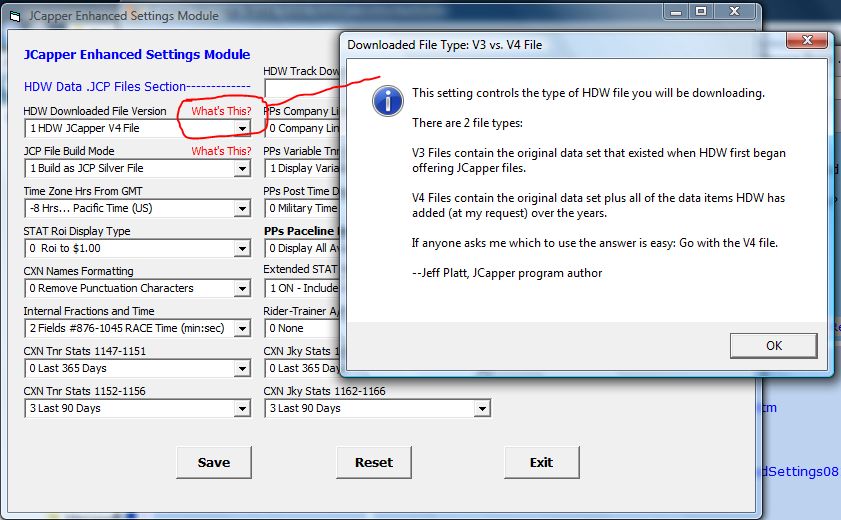This screenshot has height=520, width=841.
Task: Click the dSettings08 link in background window
Action: tap(800, 472)
